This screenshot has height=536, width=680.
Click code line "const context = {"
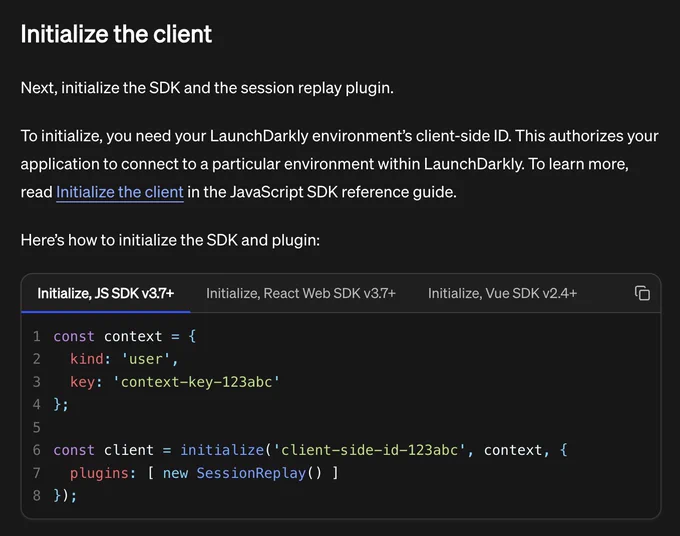coord(125,337)
